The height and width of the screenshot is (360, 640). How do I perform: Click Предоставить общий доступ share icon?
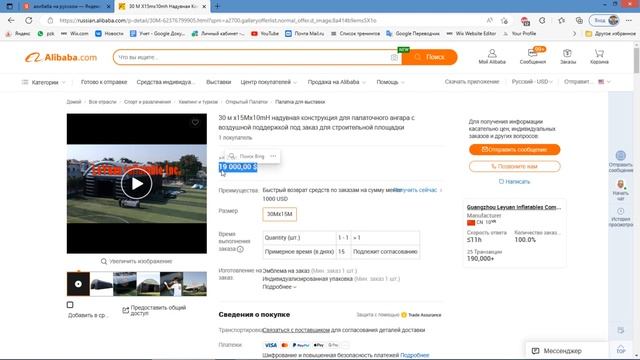(x=126, y=310)
